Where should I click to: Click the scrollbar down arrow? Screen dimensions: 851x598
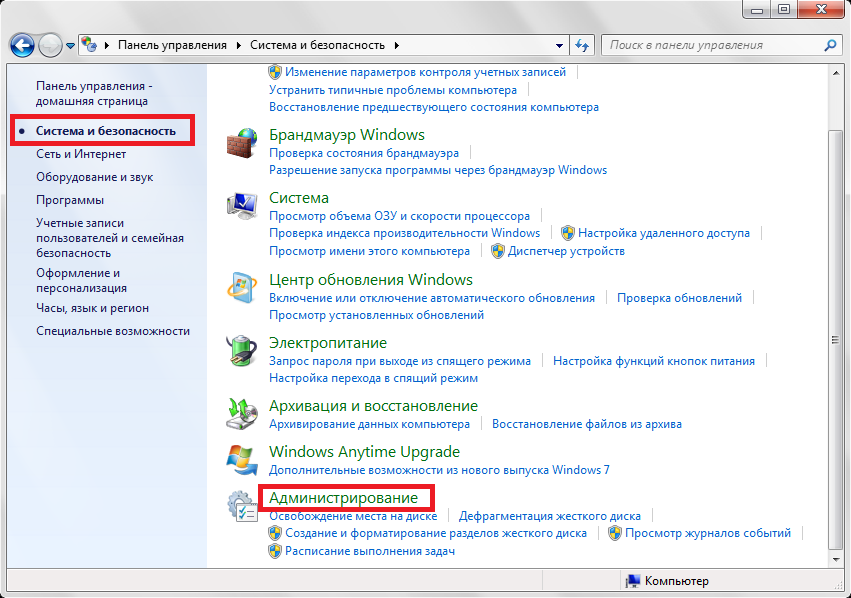point(836,559)
